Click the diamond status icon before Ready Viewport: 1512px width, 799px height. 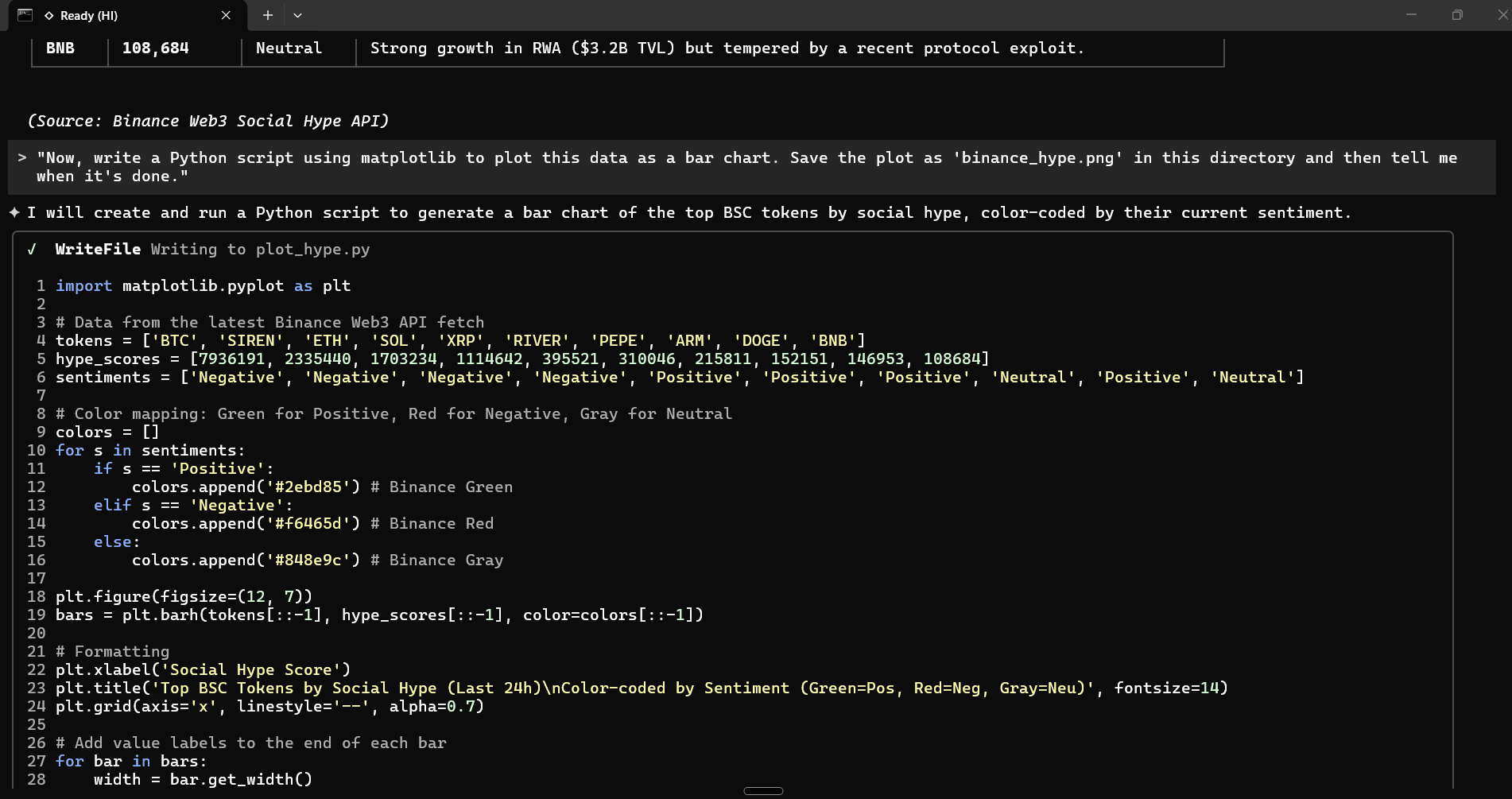coord(49,16)
